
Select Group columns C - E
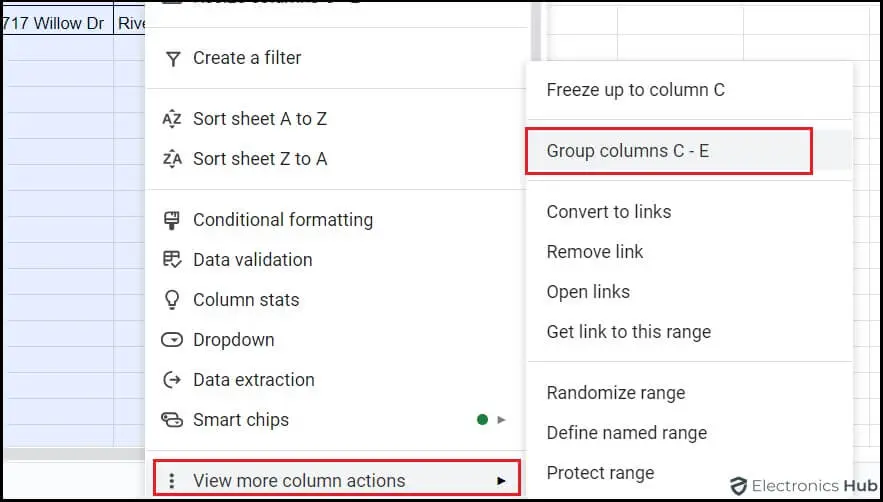(627, 151)
